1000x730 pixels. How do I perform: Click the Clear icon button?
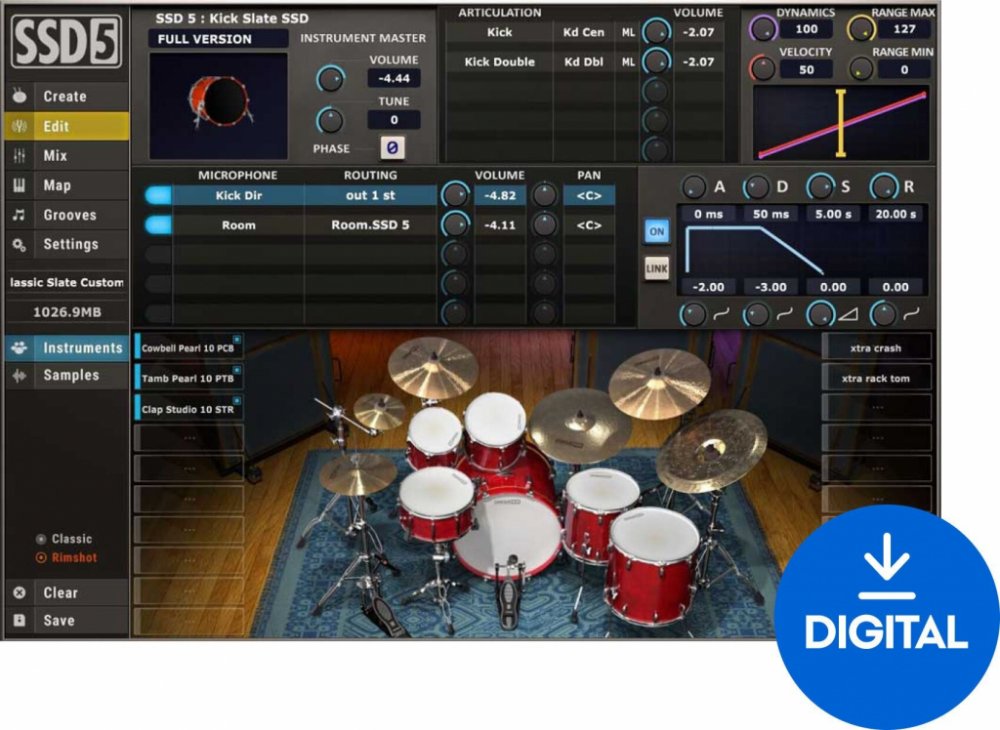coord(19,592)
